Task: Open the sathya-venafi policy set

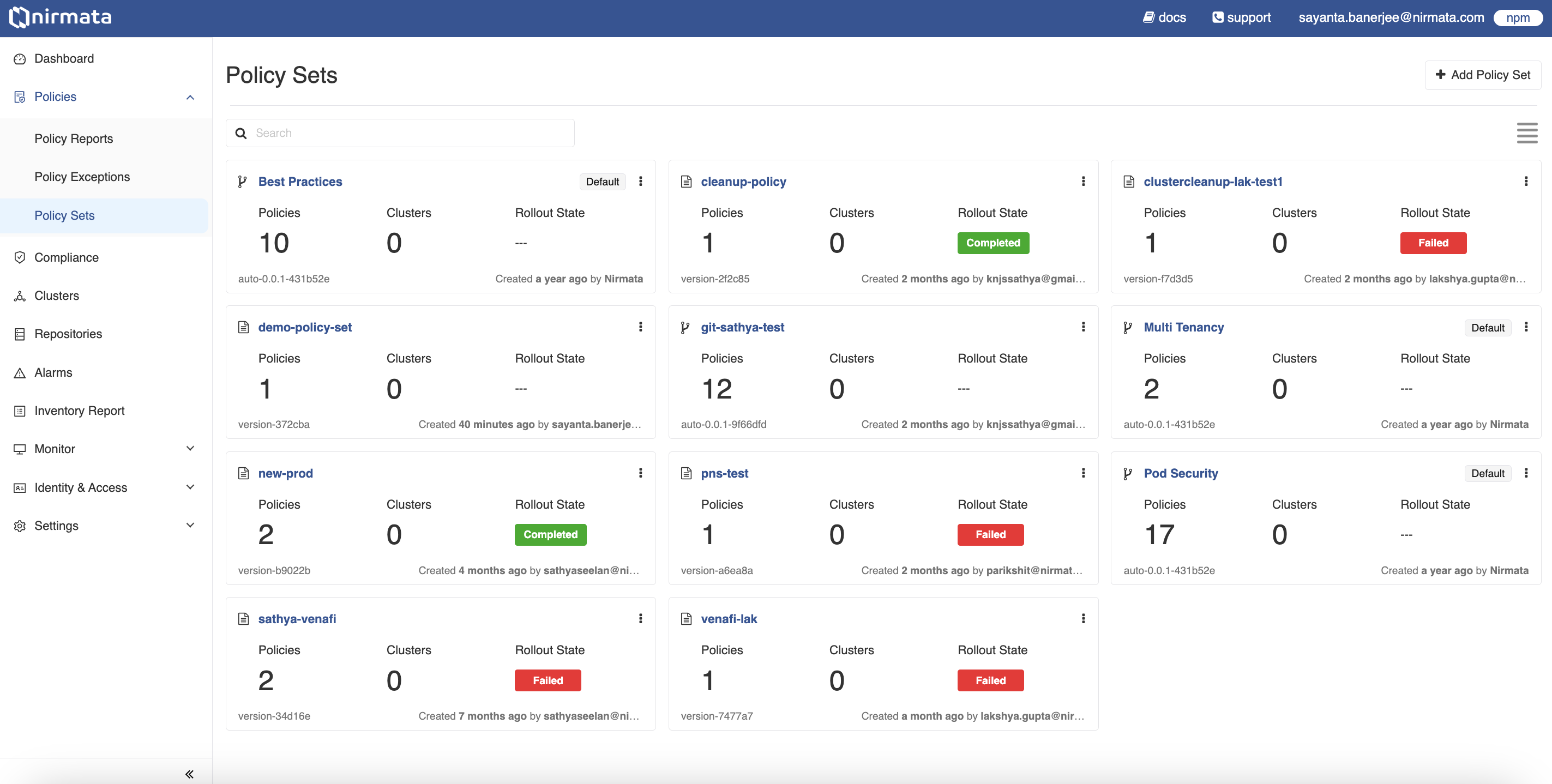Action: tap(297, 619)
